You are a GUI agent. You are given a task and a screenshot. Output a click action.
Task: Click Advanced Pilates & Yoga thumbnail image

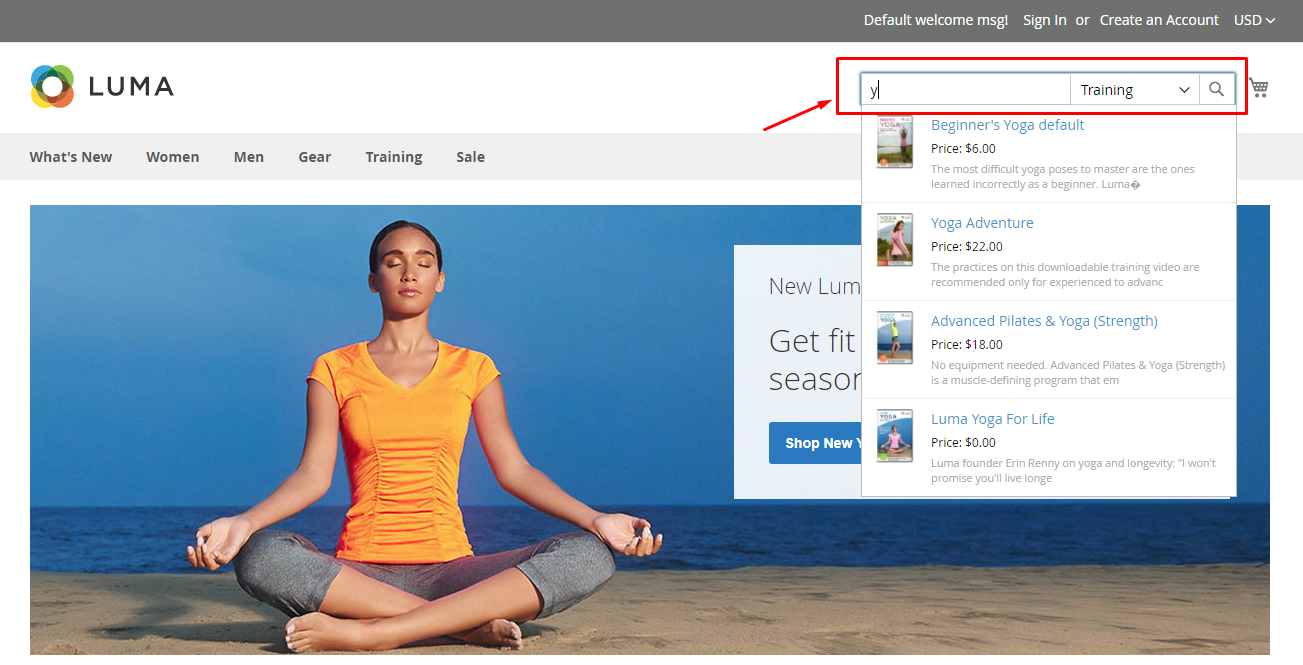895,338
